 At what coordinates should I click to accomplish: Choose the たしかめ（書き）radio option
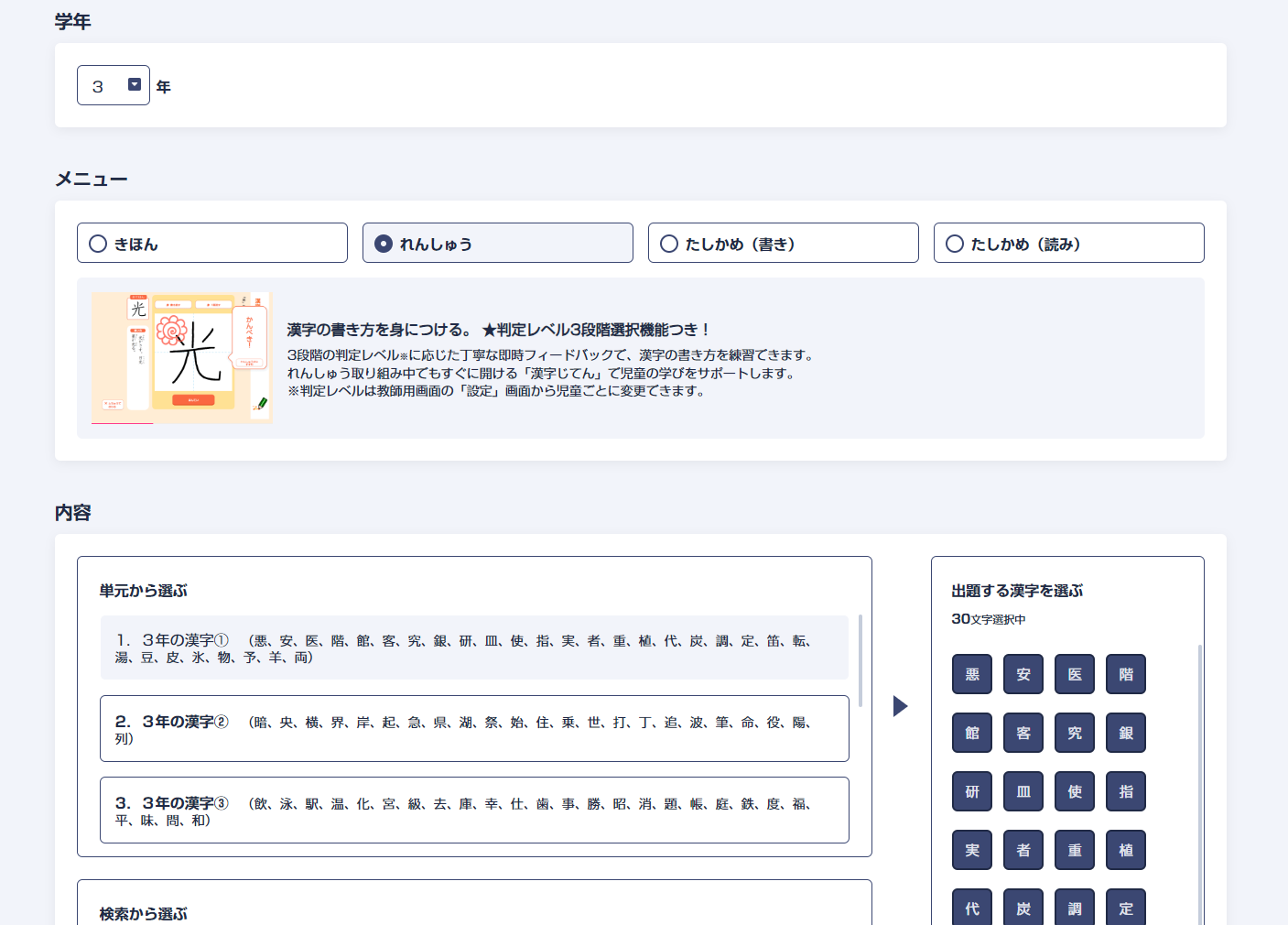pyautogui.click(x=784, y=244)
